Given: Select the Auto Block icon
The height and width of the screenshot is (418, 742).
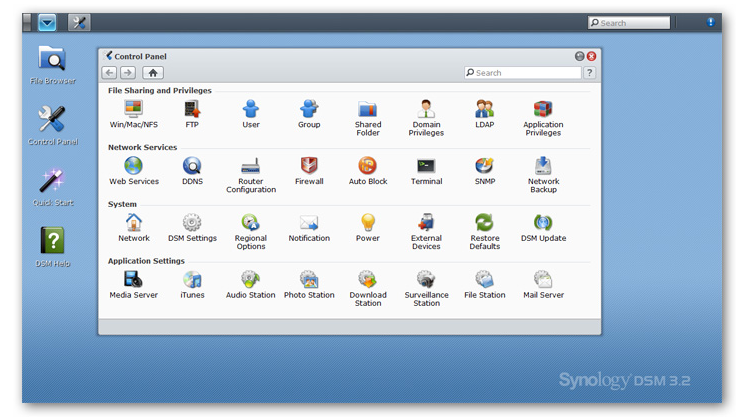Looking at the screenshot, I should click(x=368, y=166).
